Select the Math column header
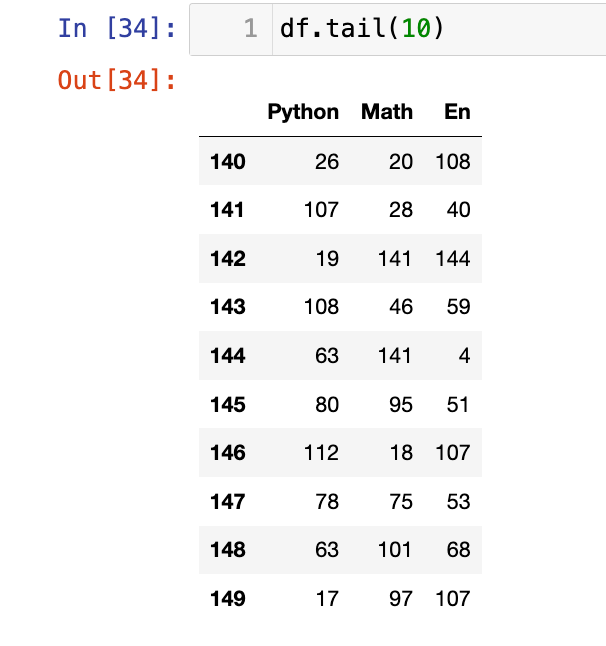Screen dimensions: 606x646 [386, 112]
